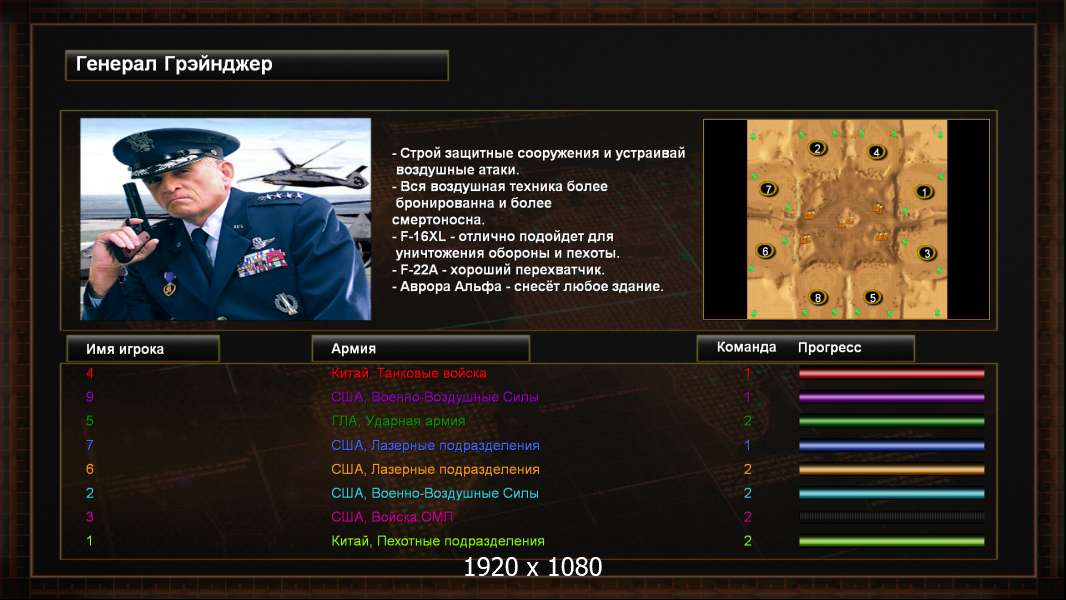Click team number in Войска ОМП row
This screenshot has height=600, width=1066.
coord(747,516)
